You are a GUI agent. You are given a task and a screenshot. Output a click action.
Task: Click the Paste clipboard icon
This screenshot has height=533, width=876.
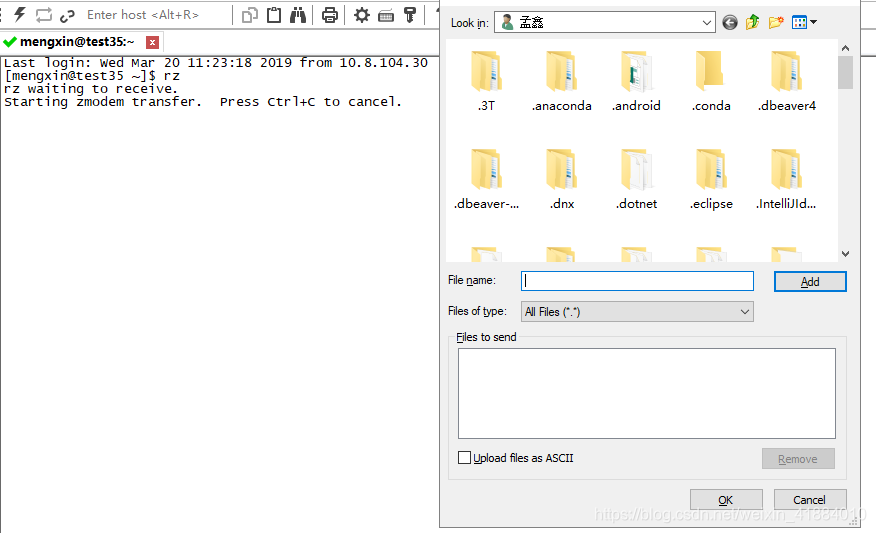(x=274, y=15)
